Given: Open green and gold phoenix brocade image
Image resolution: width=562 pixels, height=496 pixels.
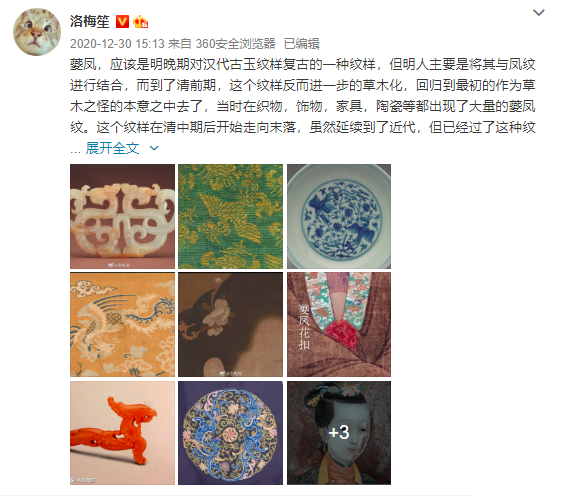Looking at the screenshot, I should coord(230,216).
